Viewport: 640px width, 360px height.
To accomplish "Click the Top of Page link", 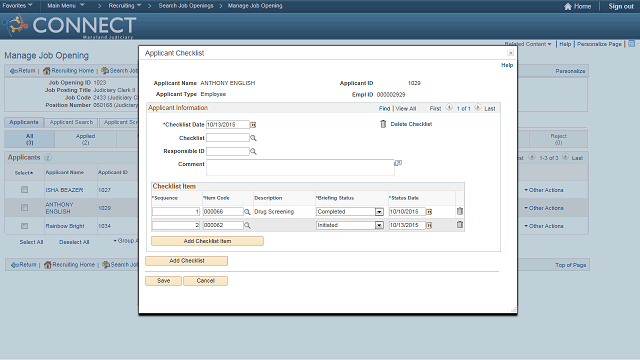I will (x=570, y=265).
